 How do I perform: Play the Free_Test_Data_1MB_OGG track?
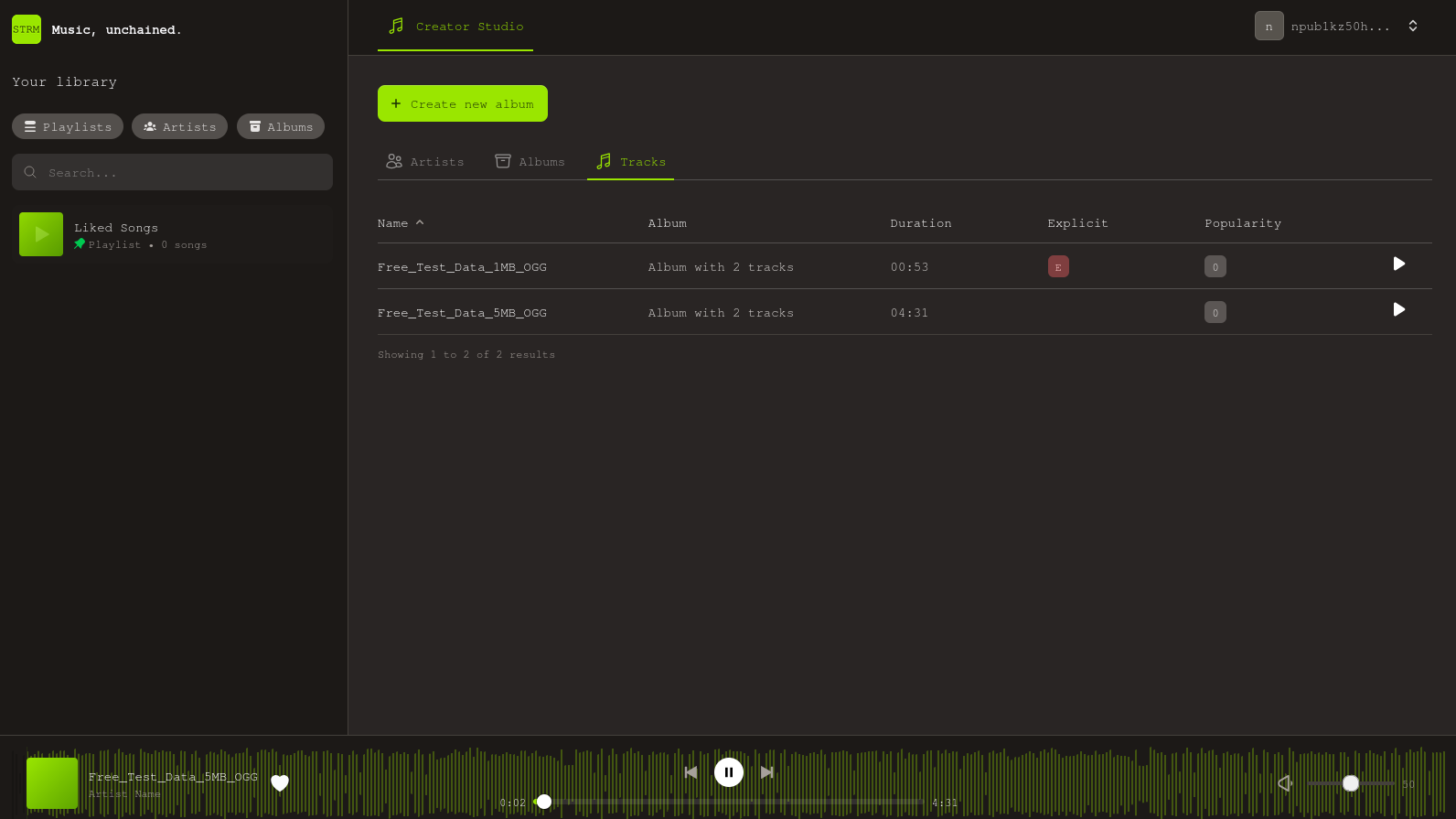(1398, 264)
